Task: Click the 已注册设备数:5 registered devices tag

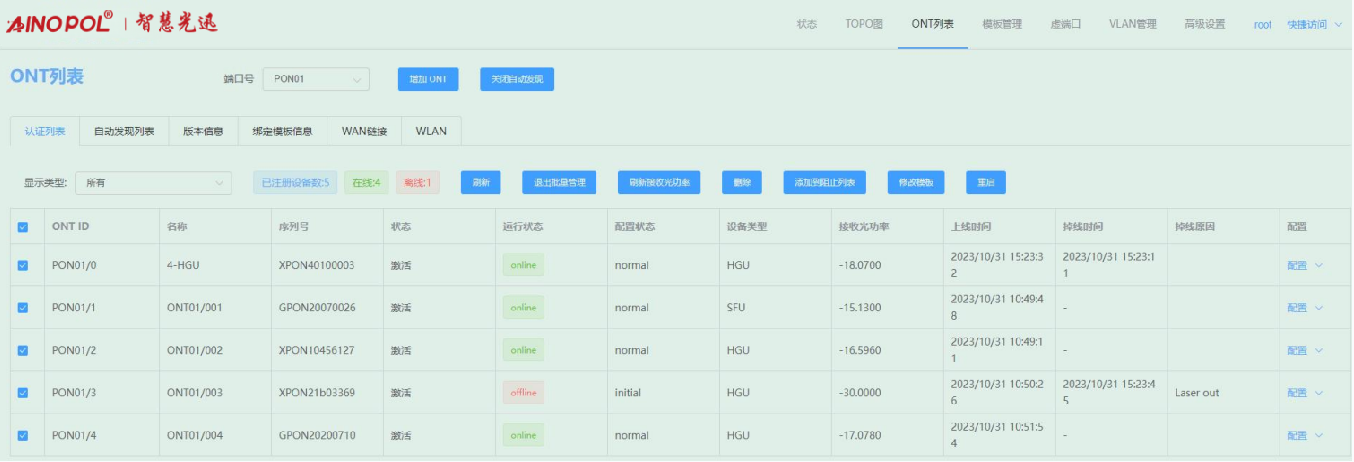Action: (x=295, y=182)
